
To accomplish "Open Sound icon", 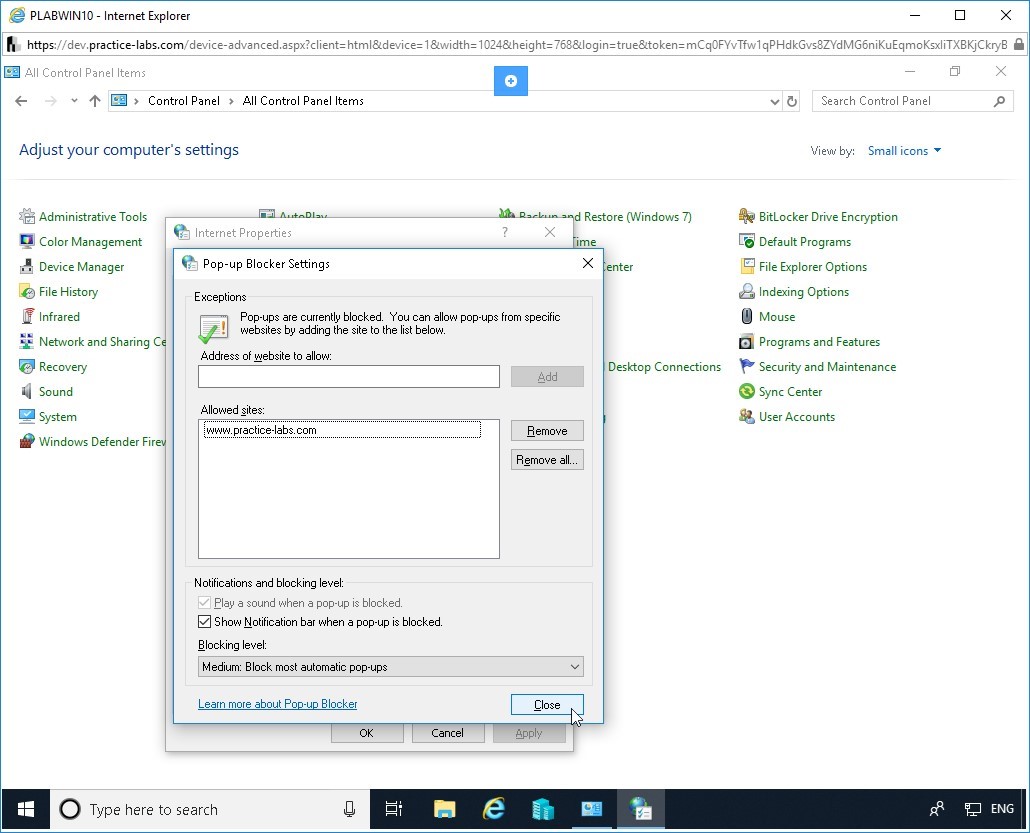I will coord(27,391).
